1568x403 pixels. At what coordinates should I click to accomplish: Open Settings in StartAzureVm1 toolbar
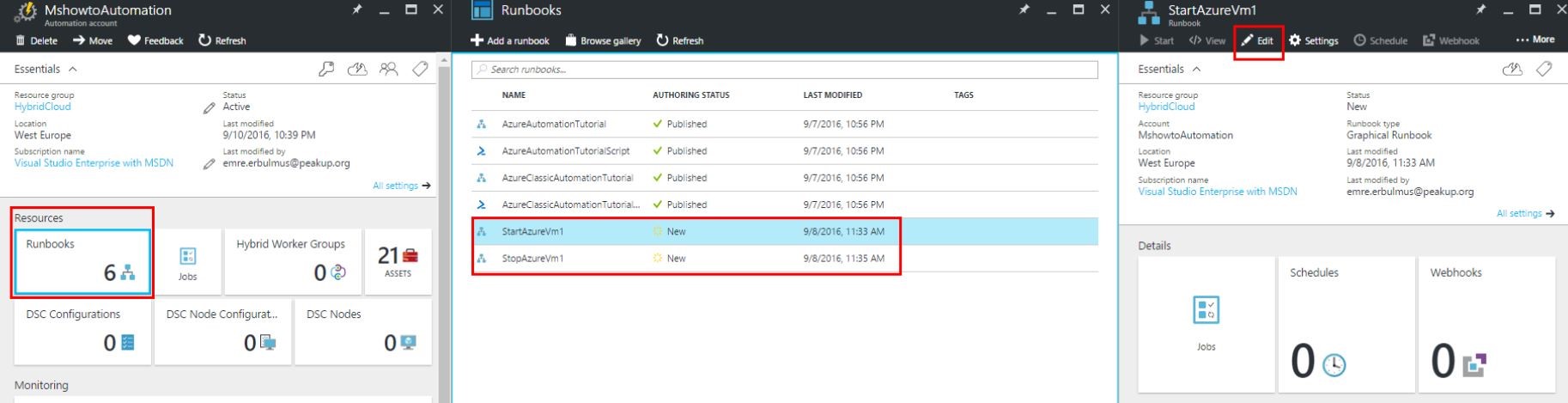tap(1314, 40)
